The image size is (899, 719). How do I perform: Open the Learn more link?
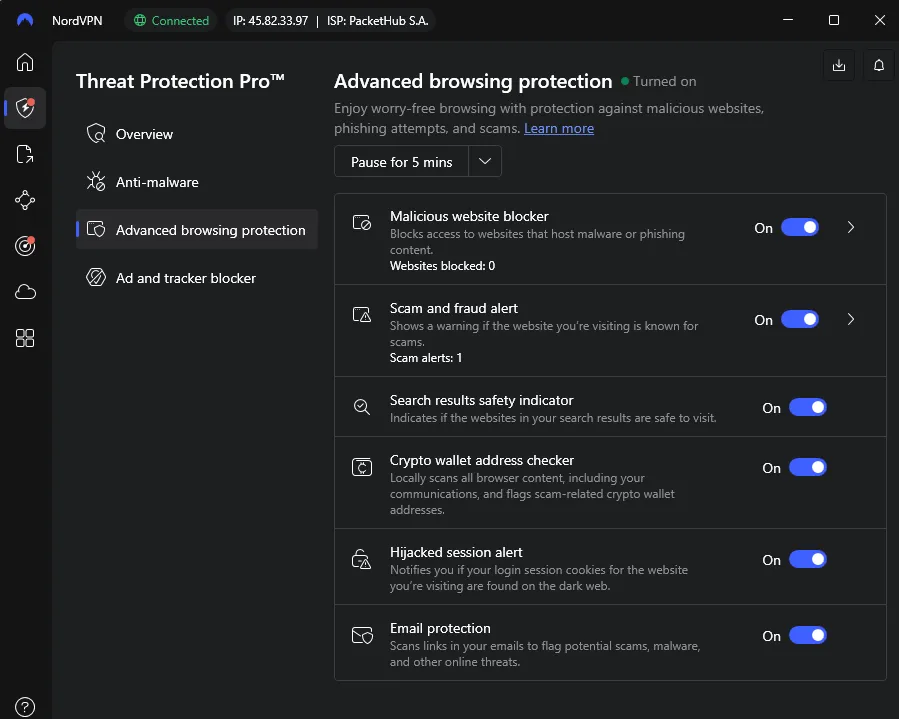pos(558,128)
